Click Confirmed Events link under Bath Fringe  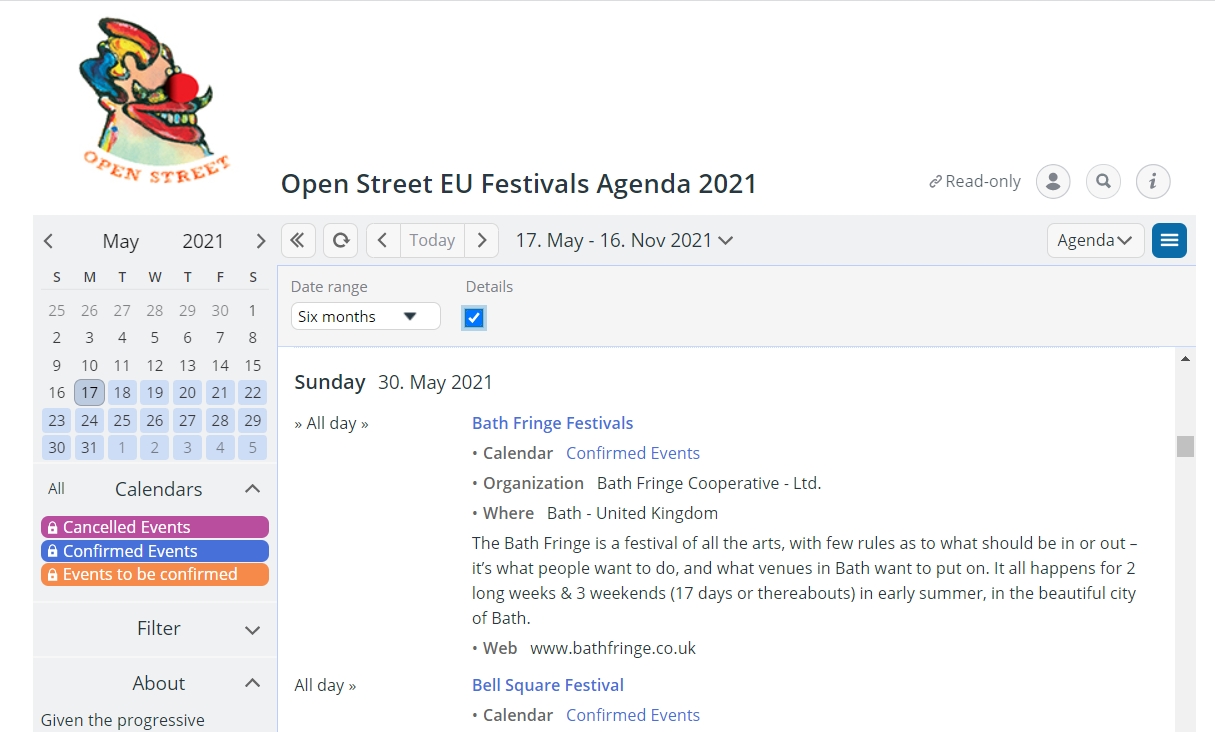coord(633,453)
